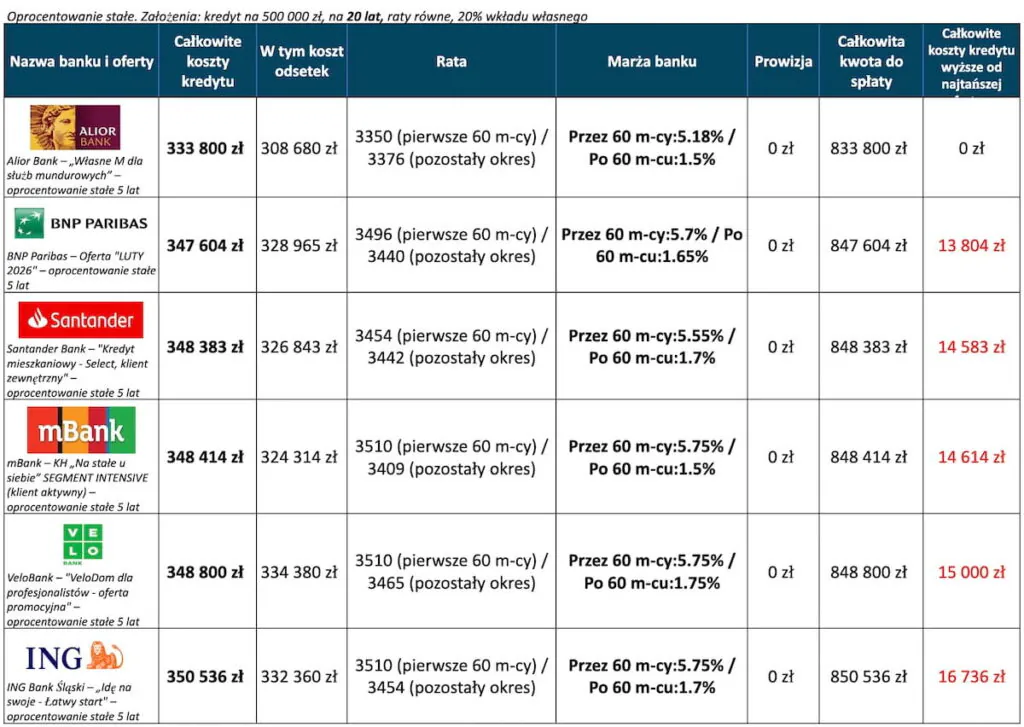Screen dimensions: 1024x727
Task: Click the green VeloBank logo
Action: pyautogui.click(x=81, y=546)
